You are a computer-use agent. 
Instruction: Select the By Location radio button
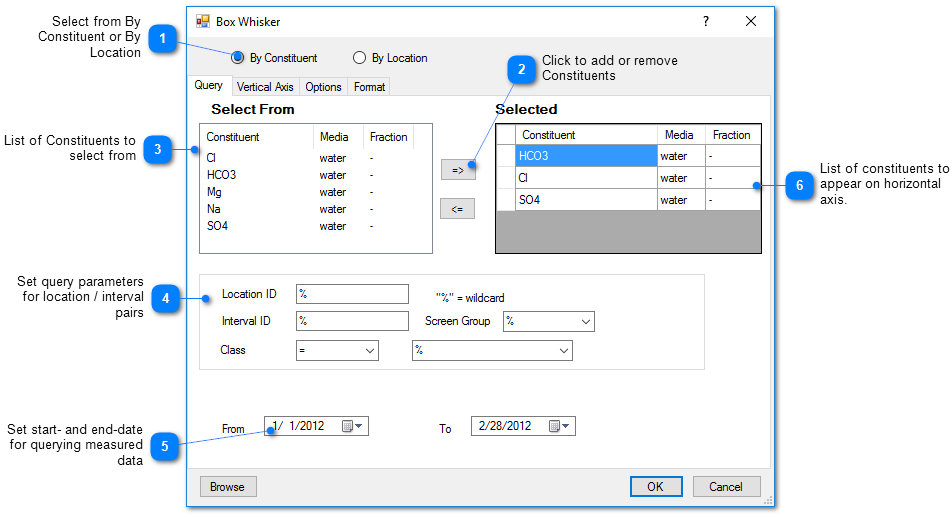point(360,58)
